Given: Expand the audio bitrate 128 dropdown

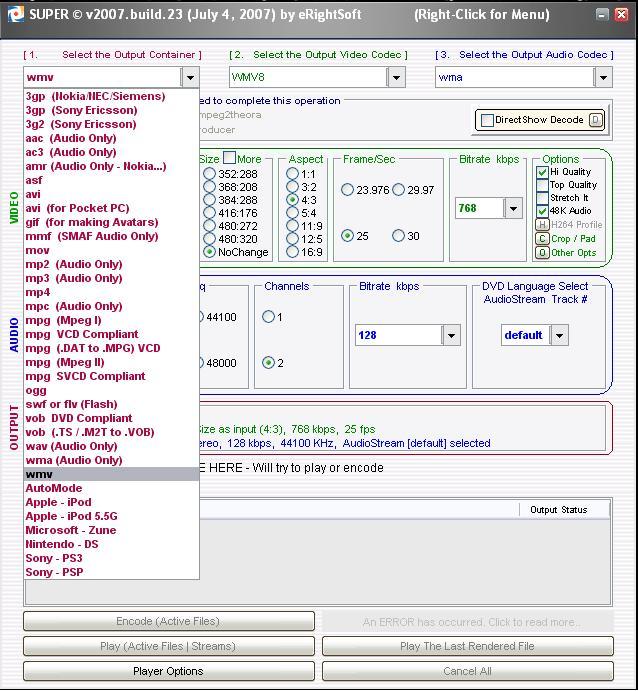Looking at the screenshot, I should [x=451, y=335].
